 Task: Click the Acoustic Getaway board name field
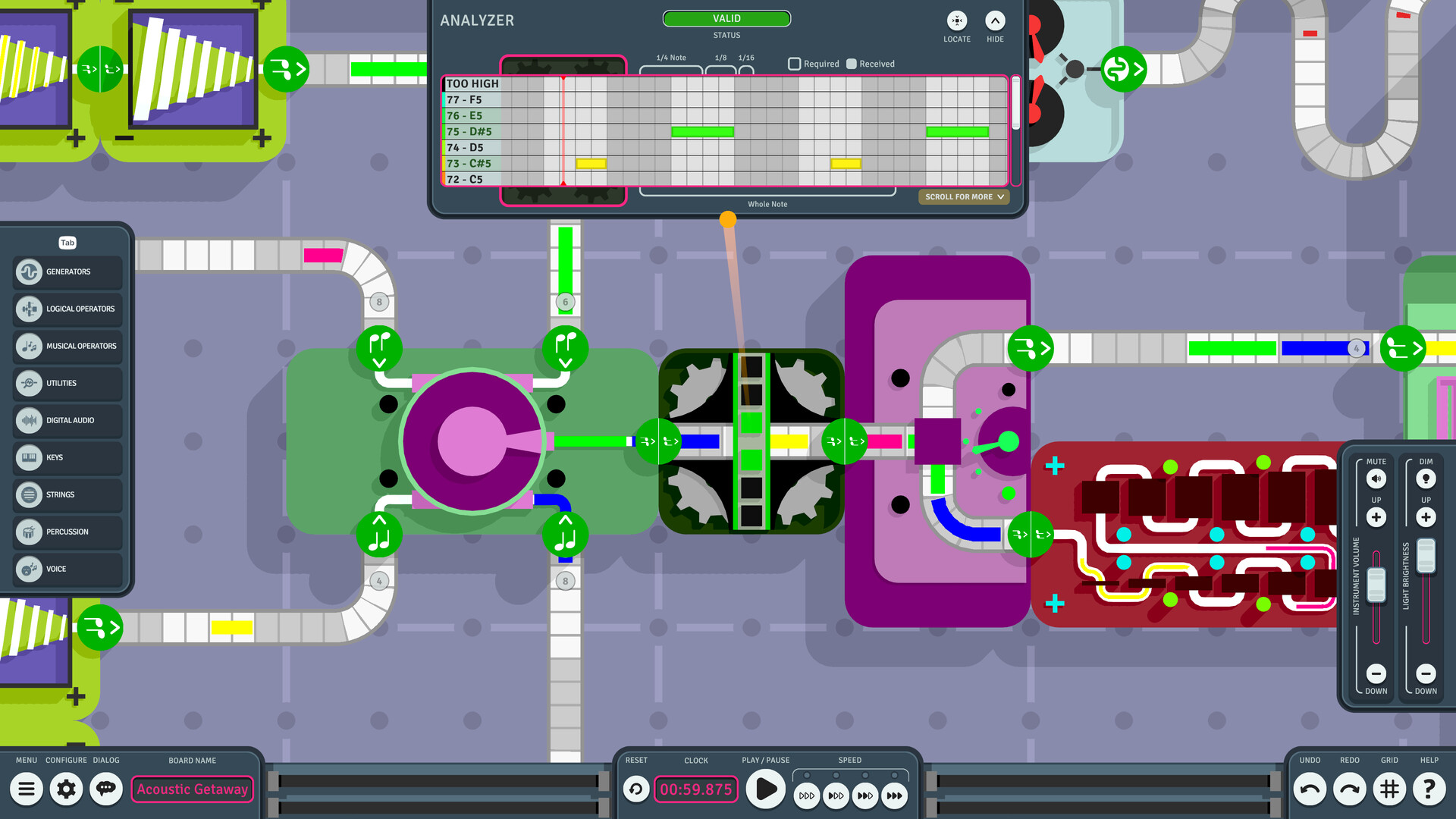click(192, 789)
